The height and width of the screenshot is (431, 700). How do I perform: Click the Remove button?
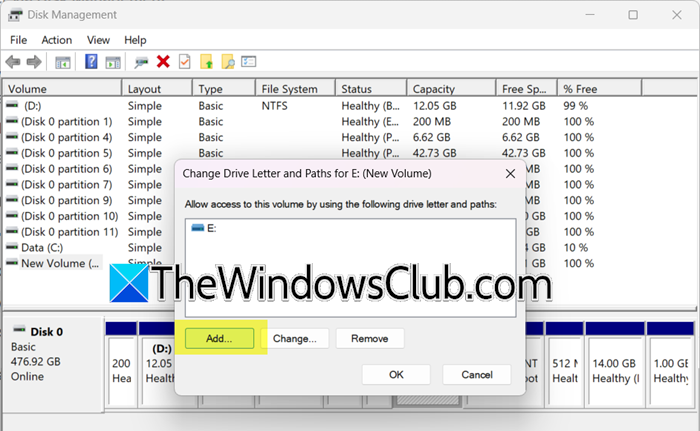click(370, 339)
